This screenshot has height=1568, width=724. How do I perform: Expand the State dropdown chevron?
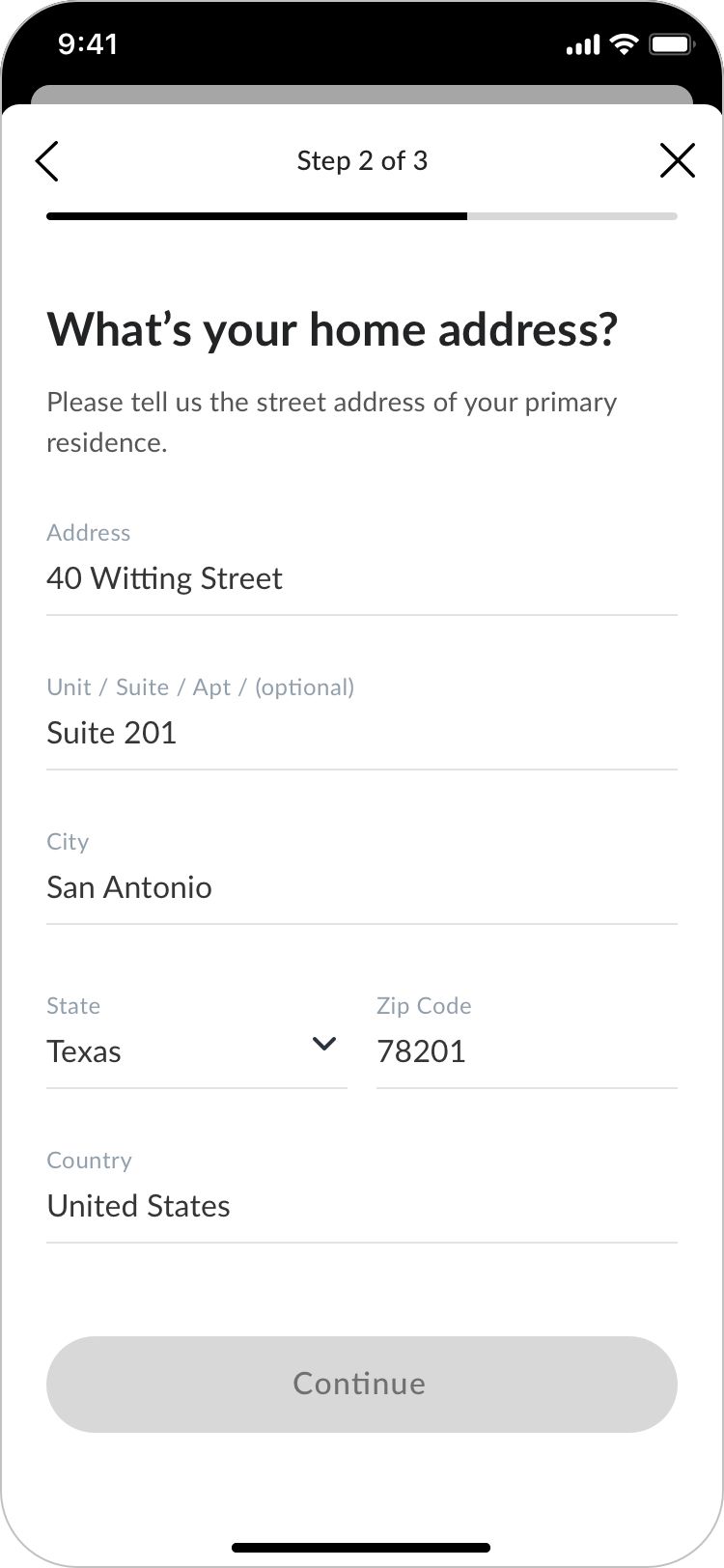[324, 1044]
